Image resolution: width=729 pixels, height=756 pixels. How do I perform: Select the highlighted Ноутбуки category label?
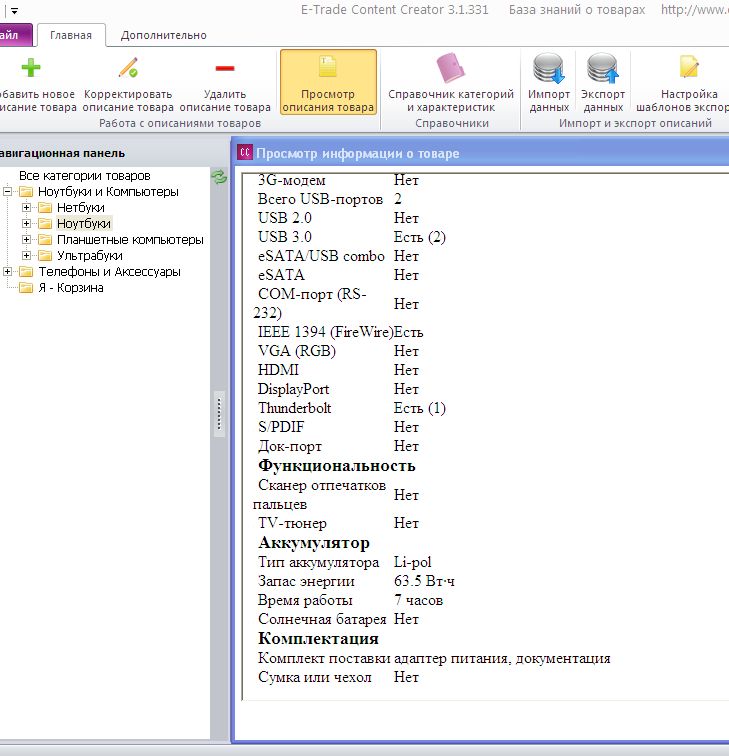pos(84,224)
